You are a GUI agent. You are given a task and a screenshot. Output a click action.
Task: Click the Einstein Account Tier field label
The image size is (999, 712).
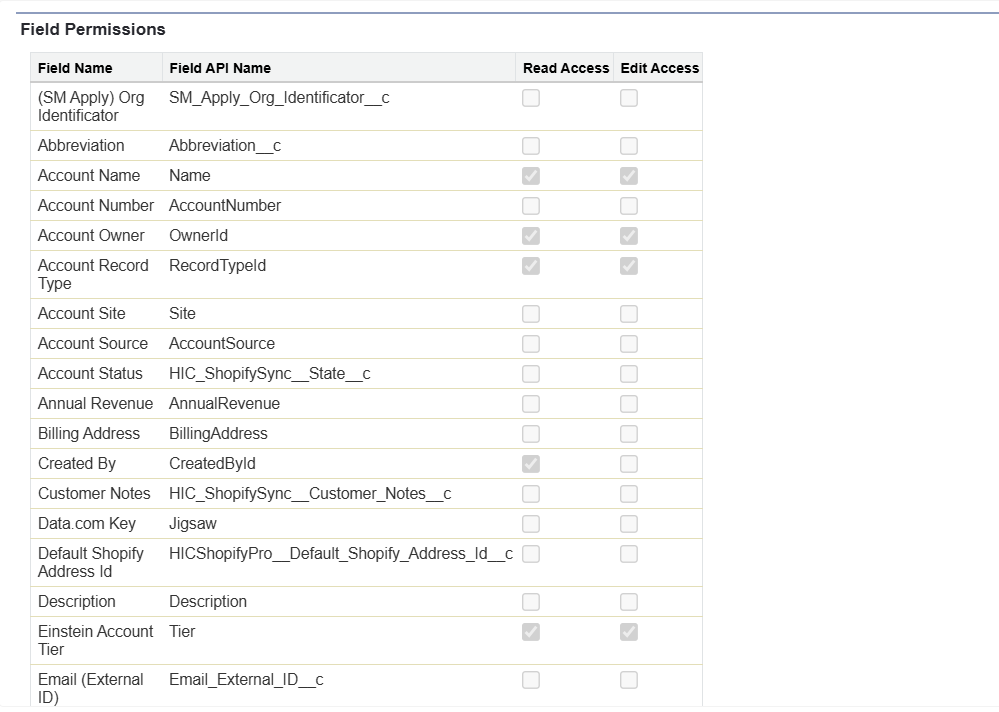pyautogui.click(x=96, y=641)
